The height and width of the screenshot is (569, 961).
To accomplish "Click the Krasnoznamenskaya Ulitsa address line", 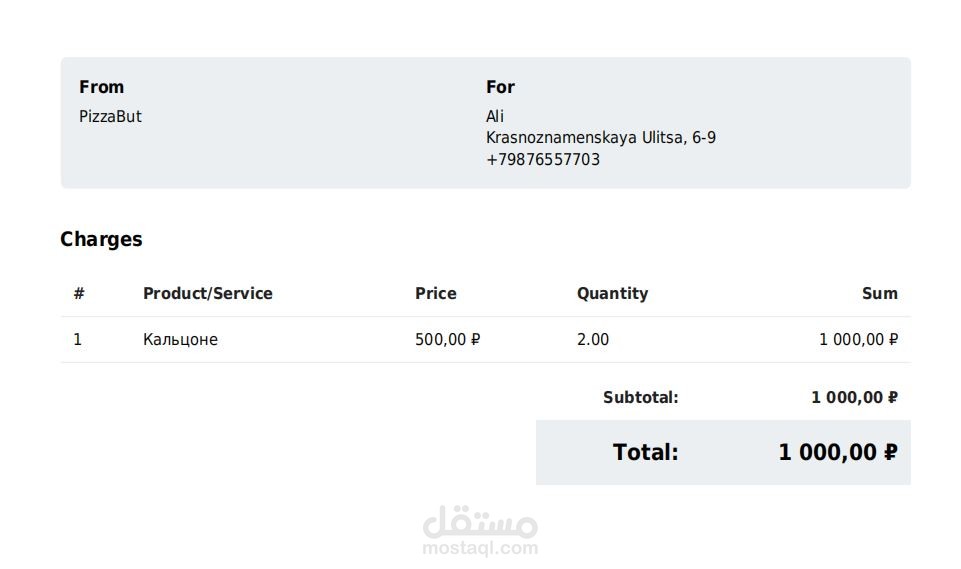I will click(600, 138).
